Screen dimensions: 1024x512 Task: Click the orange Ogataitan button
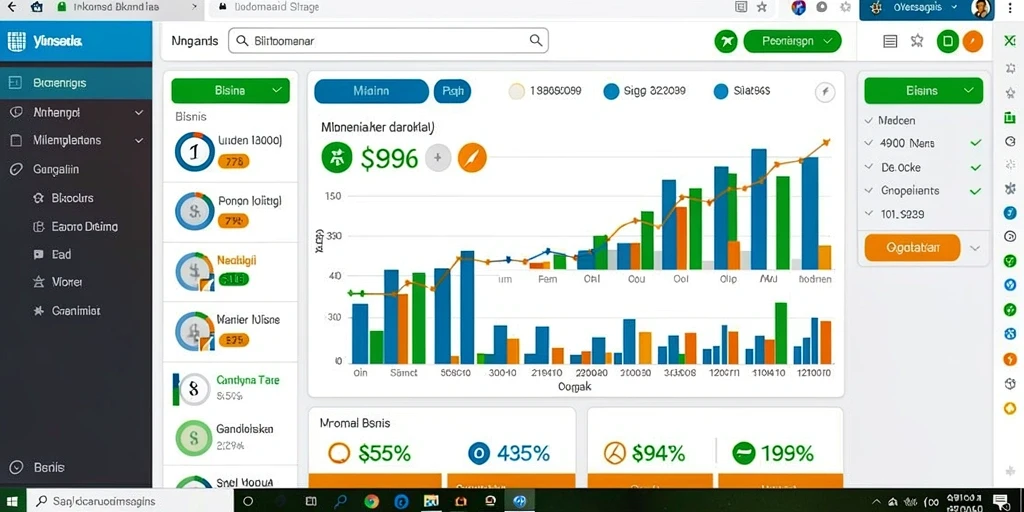912,248
